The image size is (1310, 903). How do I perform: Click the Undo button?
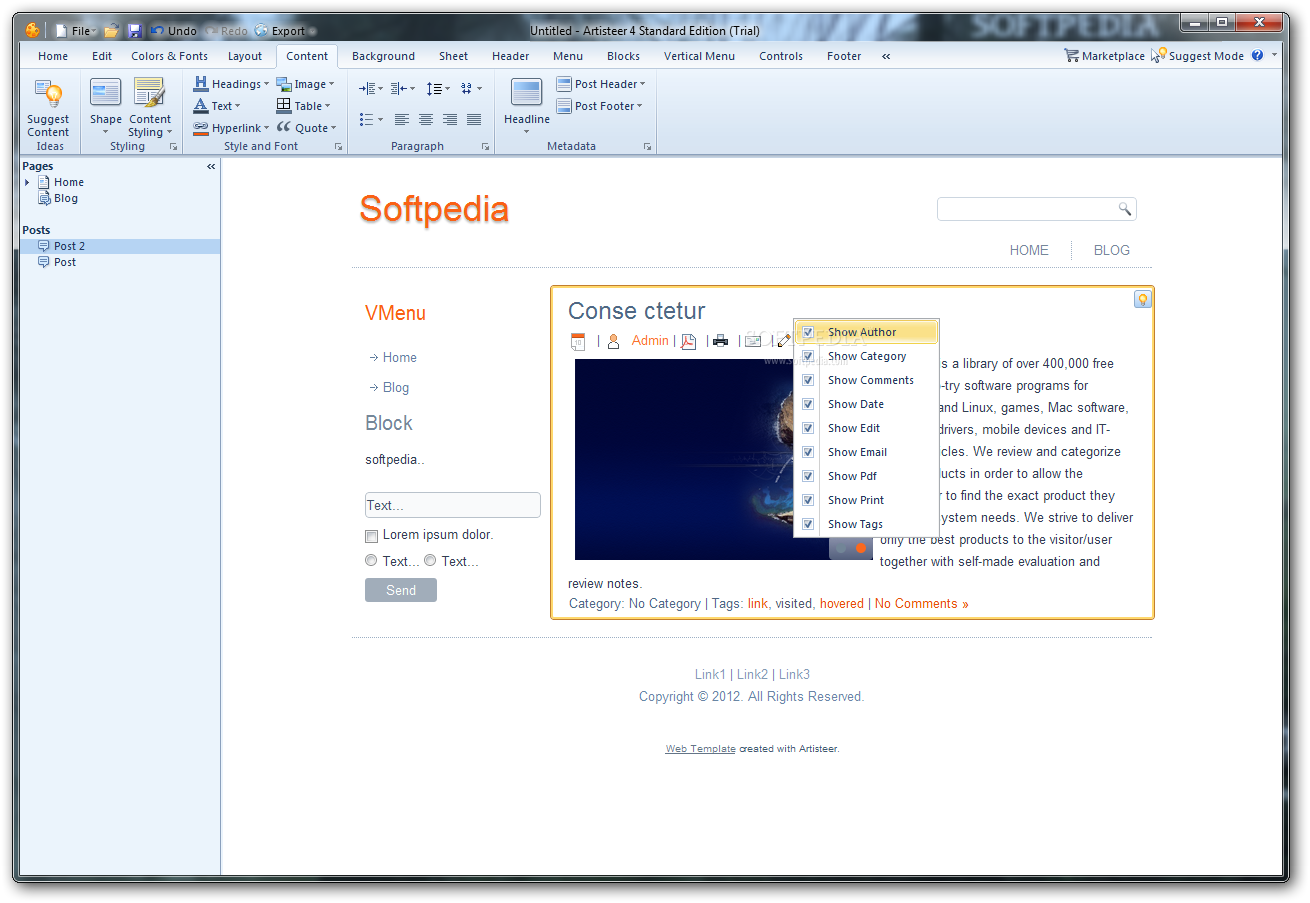pyautogui.click(x=173, y=31)
